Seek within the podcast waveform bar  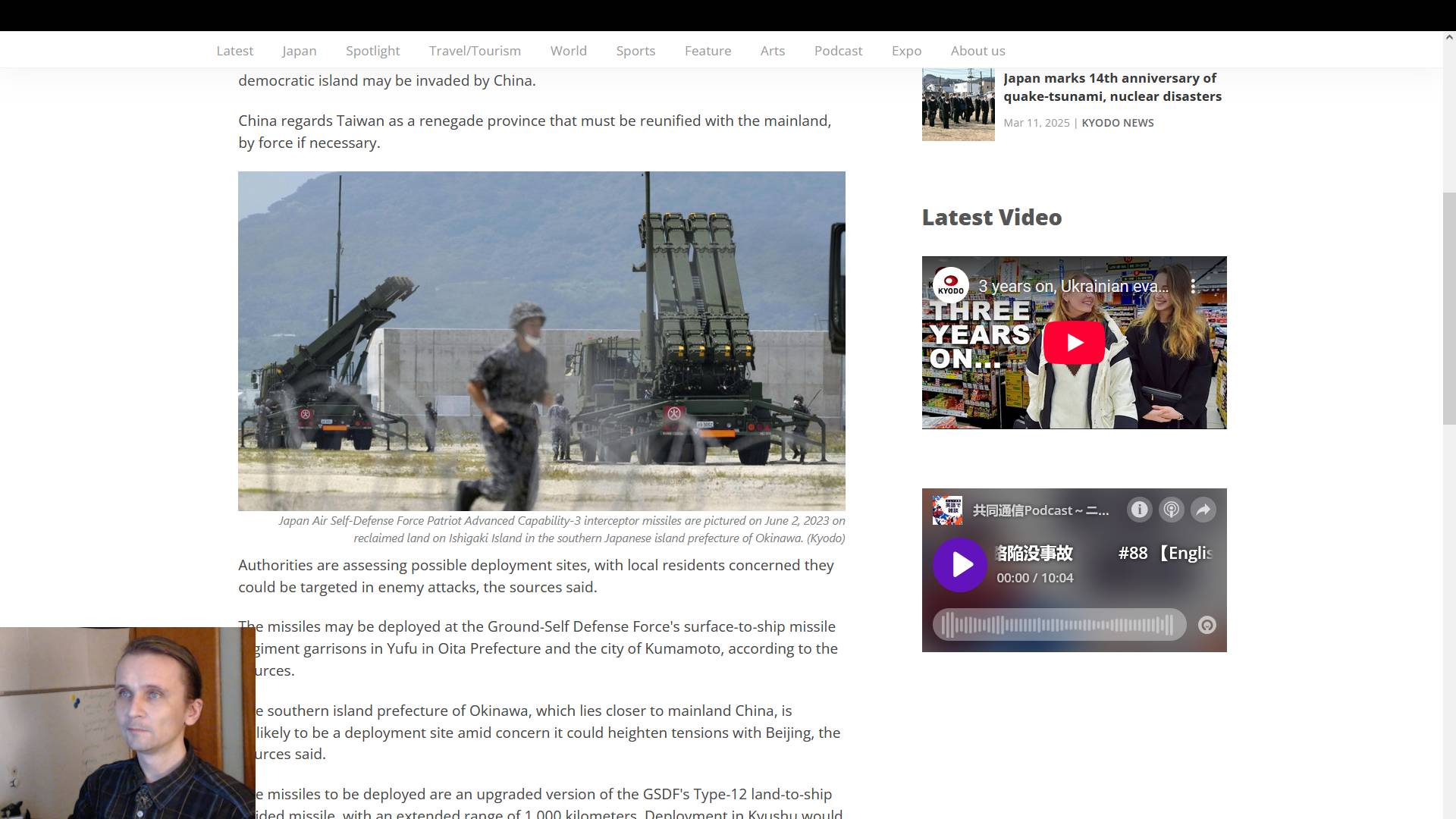click(x=1058, y=626)
